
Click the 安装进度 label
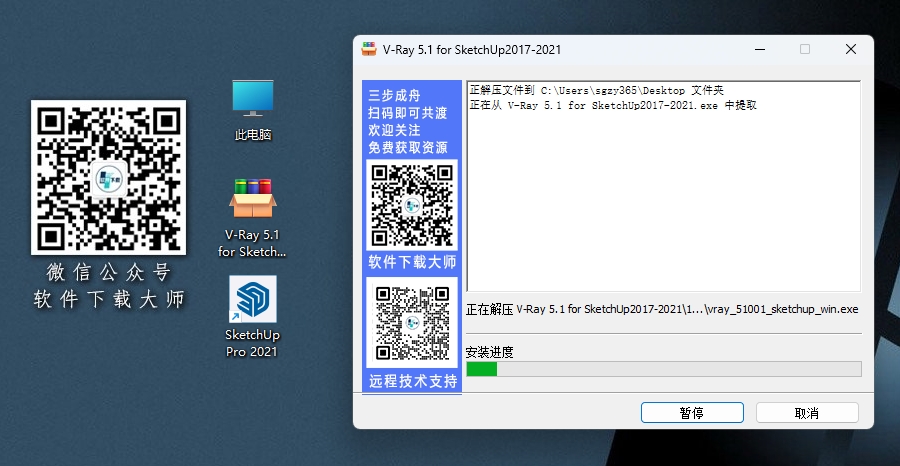(x=490, y=352)
